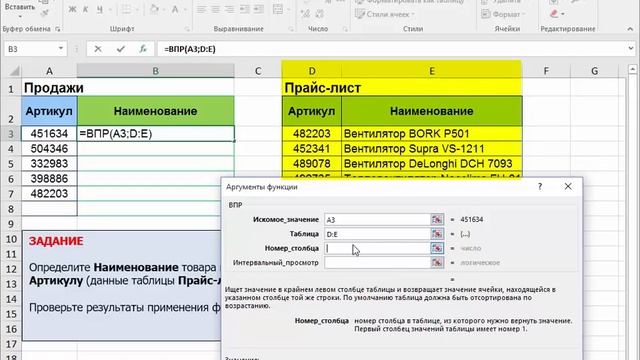
Task: Open Шрифт group dialog launcher
Action: [187, 29]
